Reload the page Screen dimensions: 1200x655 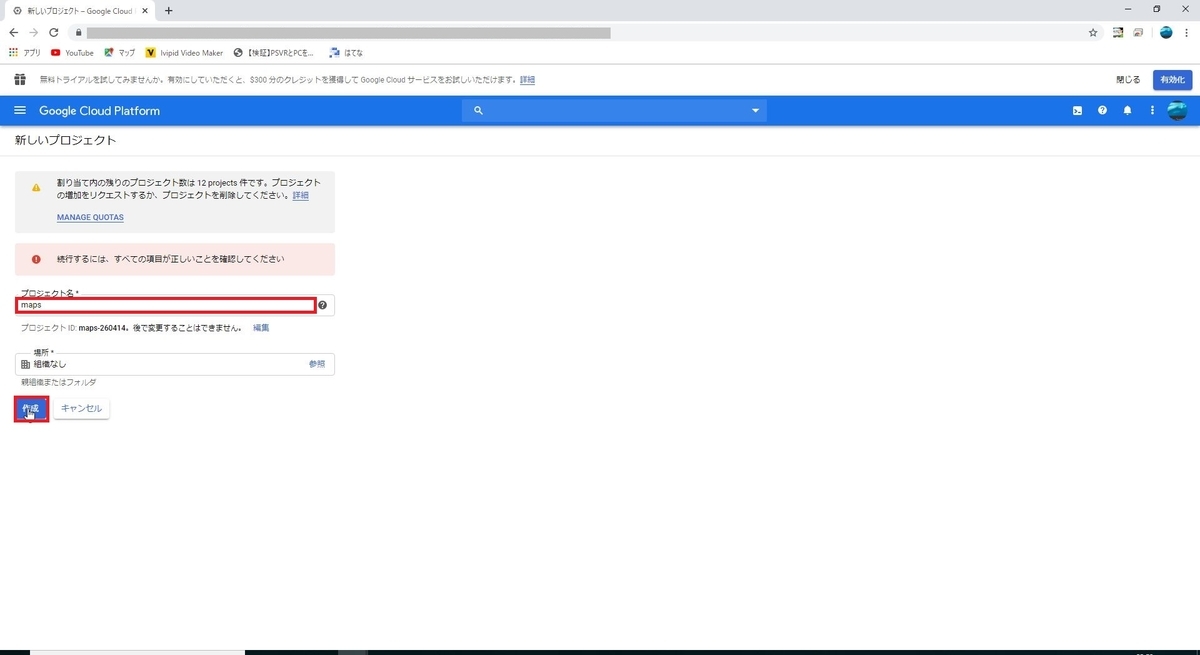pos(53,32)
